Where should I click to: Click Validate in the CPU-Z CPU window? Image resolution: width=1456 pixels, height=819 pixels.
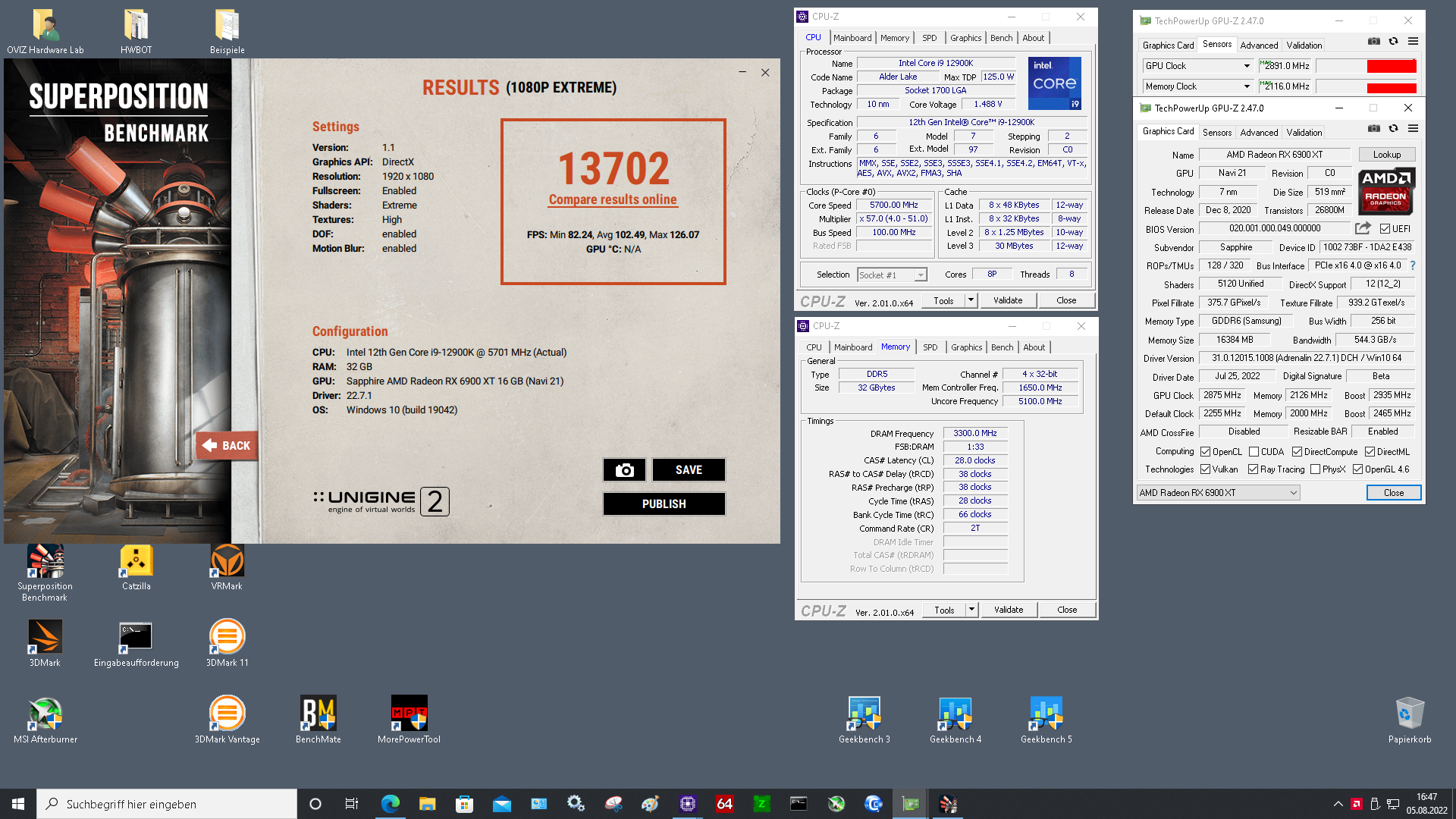[1008, 300]
